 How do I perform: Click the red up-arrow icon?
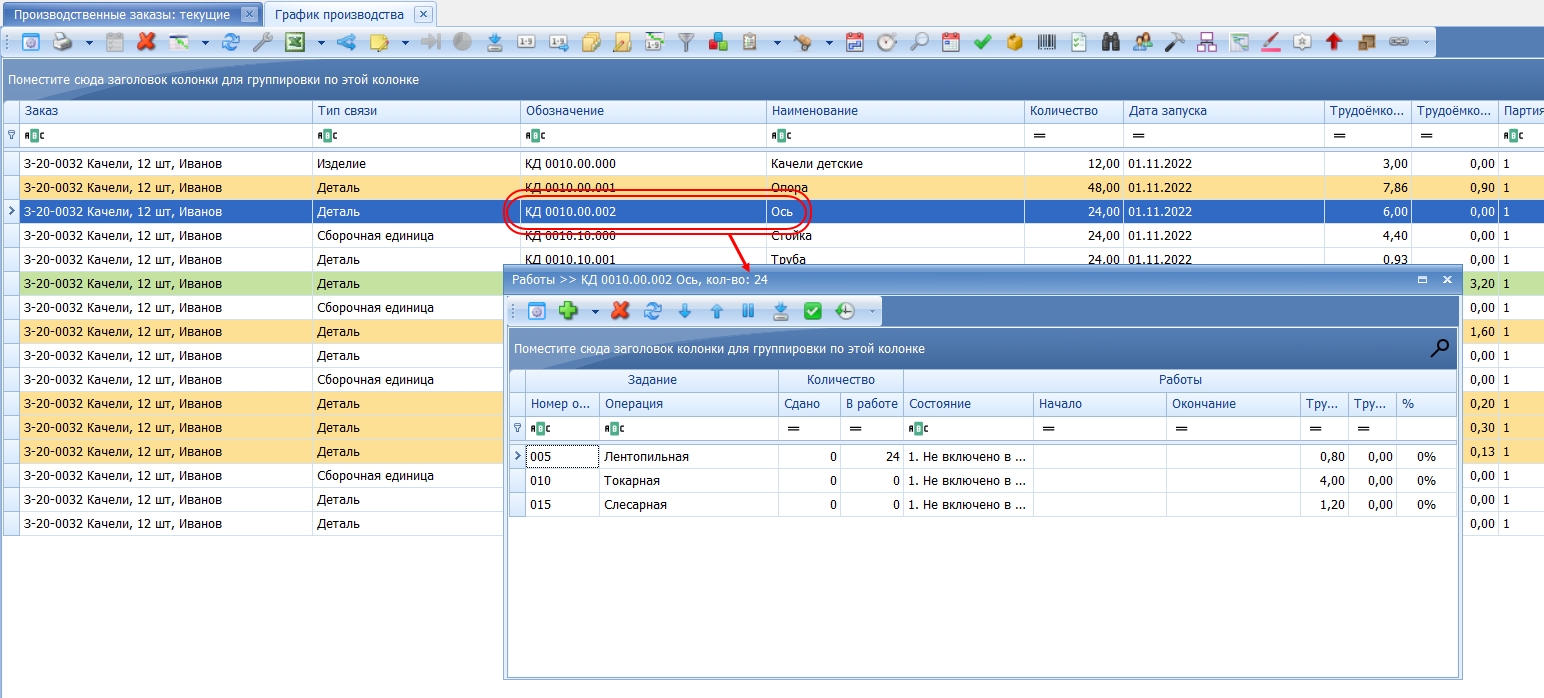tap(1333, 42)
